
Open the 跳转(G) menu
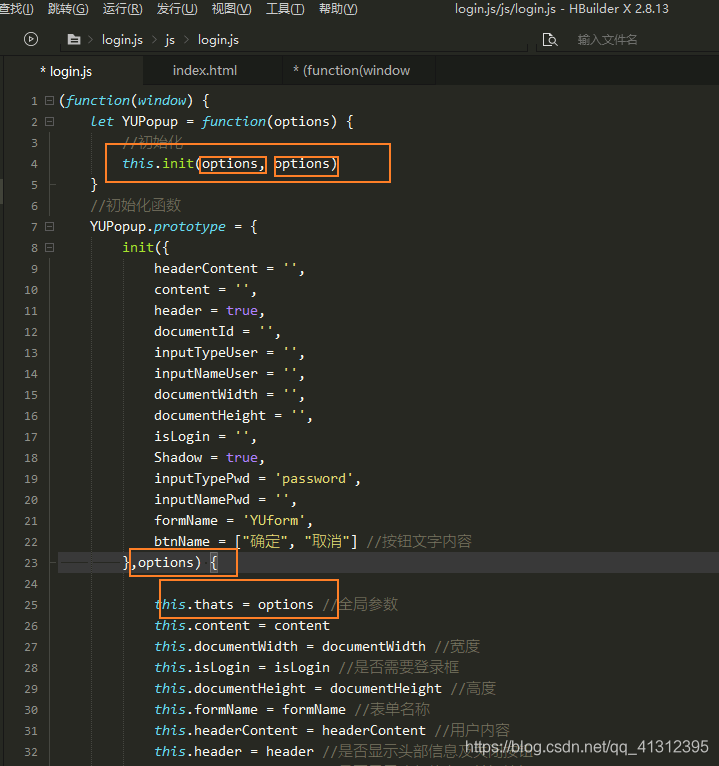point(68,9)
